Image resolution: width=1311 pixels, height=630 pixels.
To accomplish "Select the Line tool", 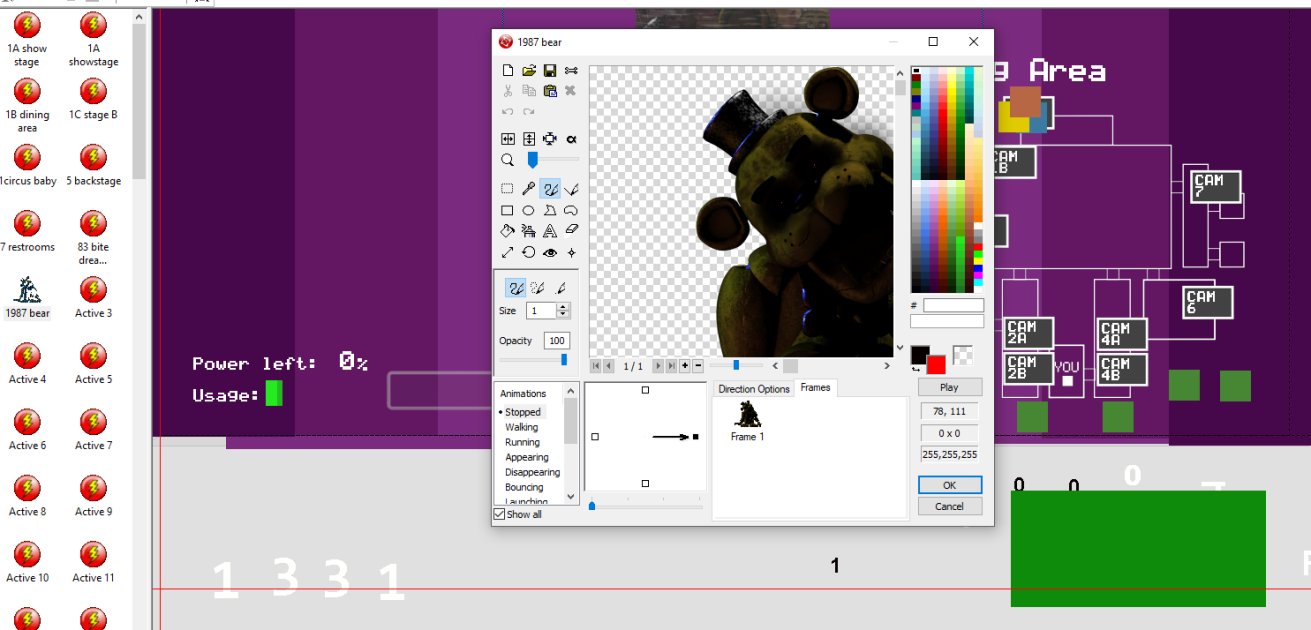I will coord(571,188).
